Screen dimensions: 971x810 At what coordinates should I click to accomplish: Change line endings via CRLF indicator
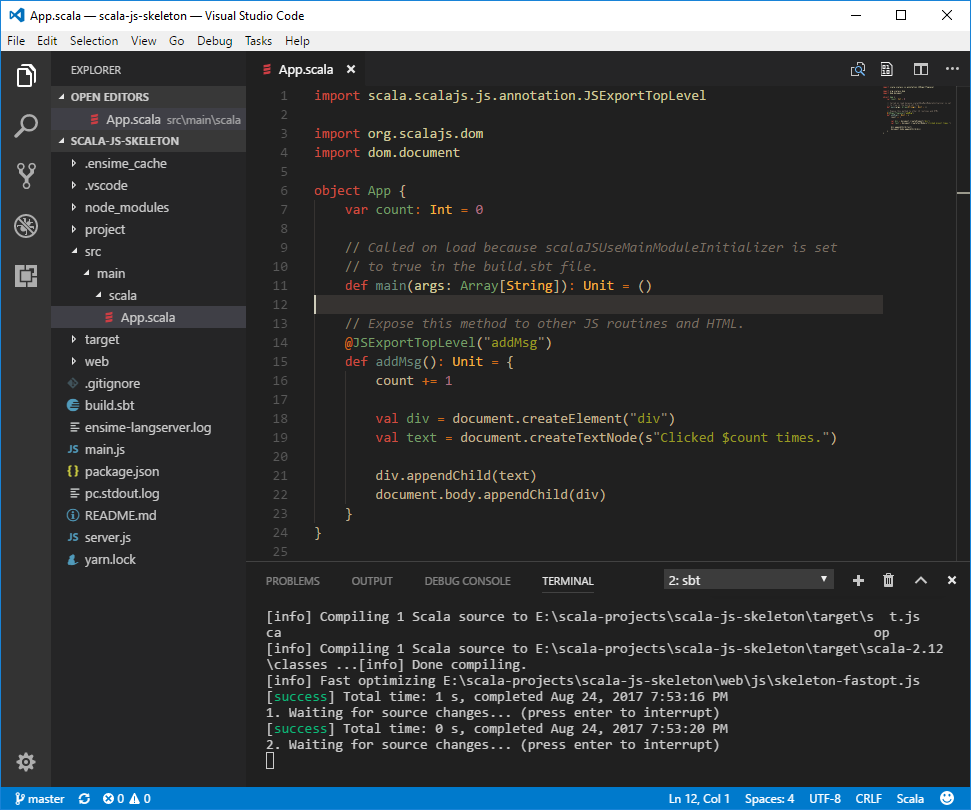coord(868,799)
